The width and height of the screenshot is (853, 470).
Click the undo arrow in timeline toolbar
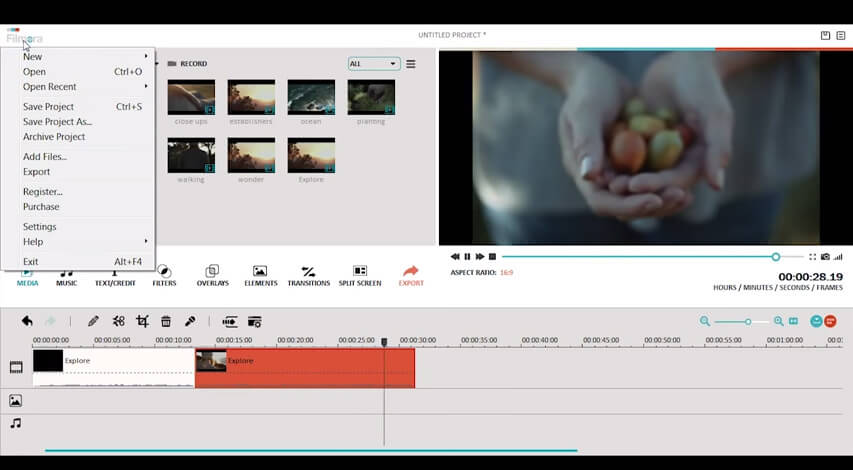click(x=27, y=321)
